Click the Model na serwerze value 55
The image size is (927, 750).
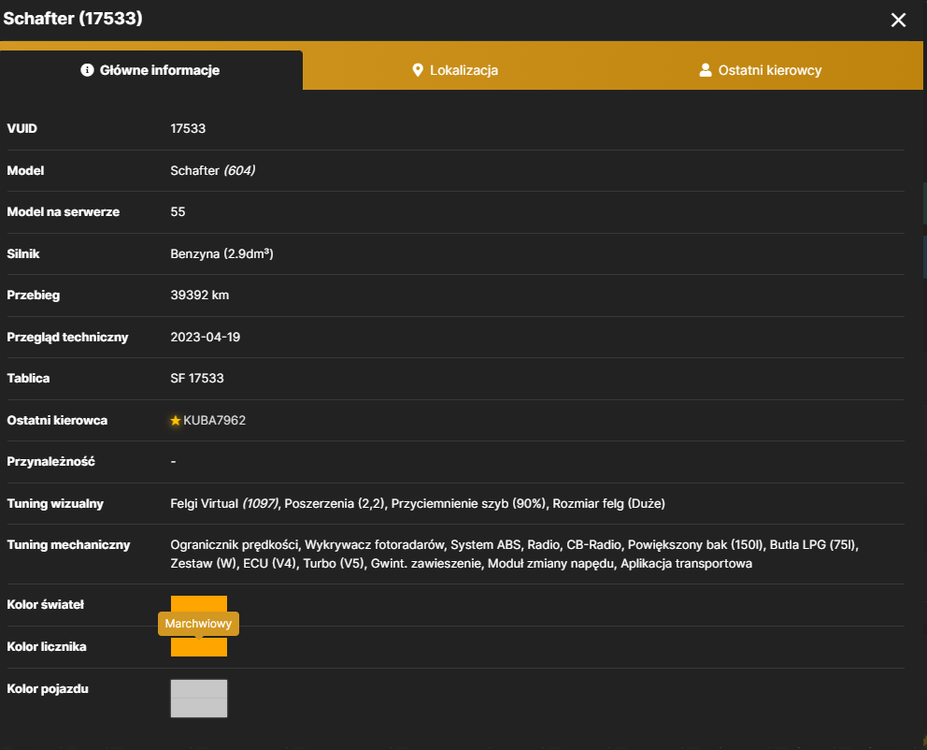tap(178, 212)
